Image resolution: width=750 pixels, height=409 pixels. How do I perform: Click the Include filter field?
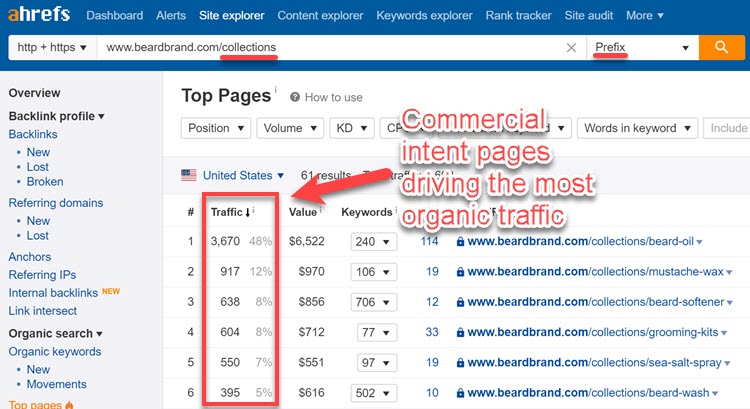click(x=727, y=128)
